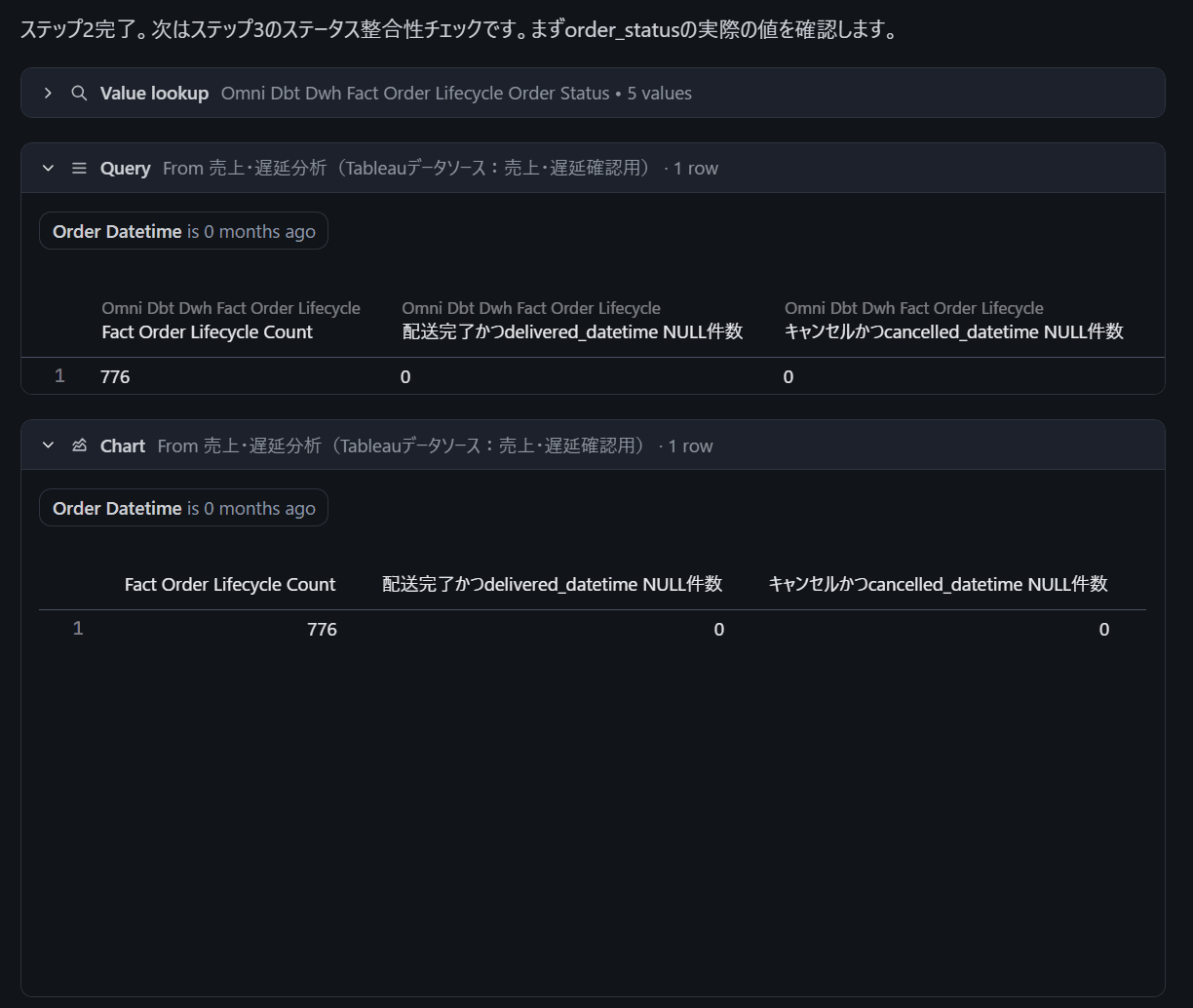Screen dimensions: 1193x1008
Task: Select the Chart section title
Action: [122, 446]
